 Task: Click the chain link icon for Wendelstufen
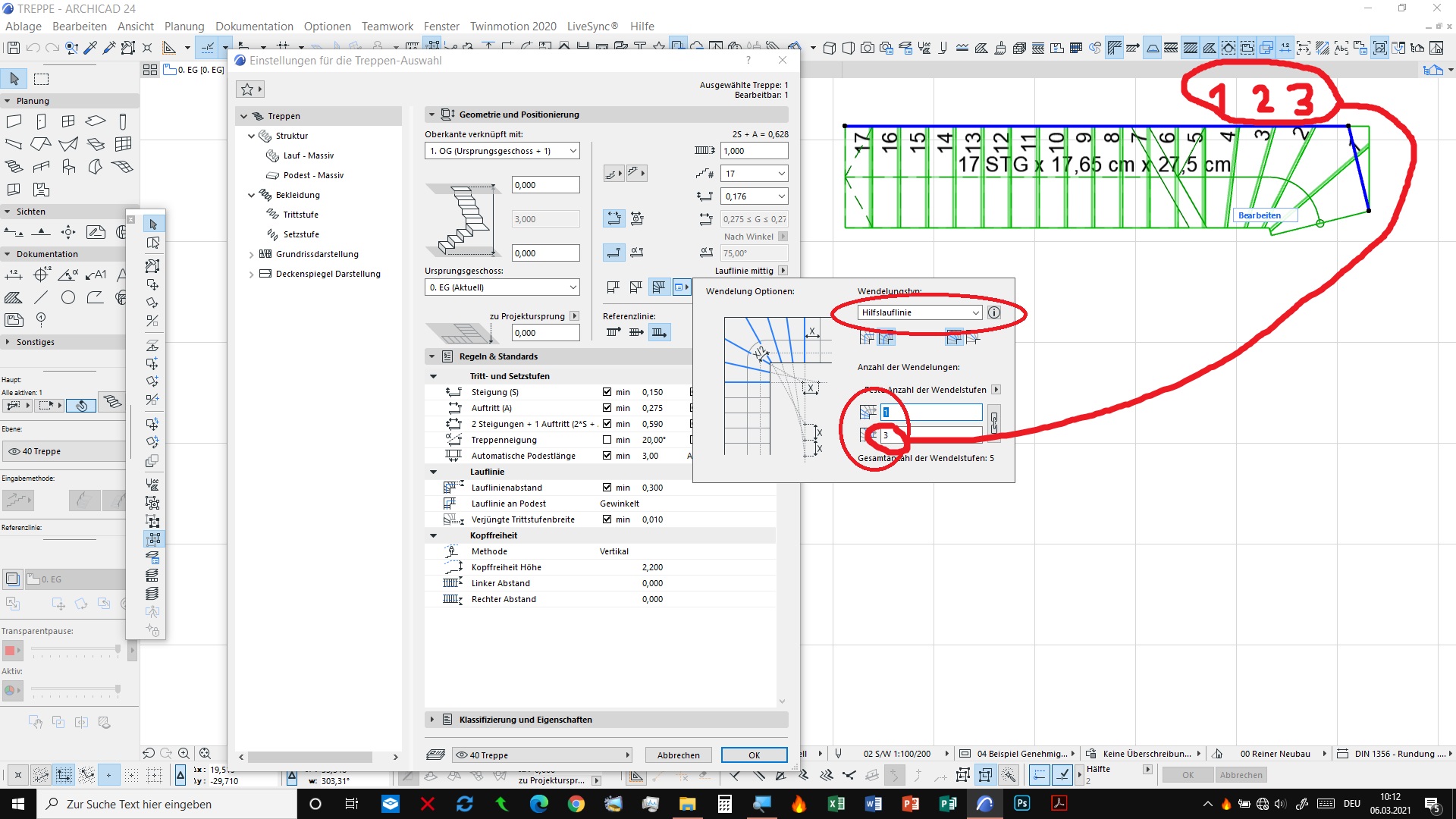click(993, 423)
